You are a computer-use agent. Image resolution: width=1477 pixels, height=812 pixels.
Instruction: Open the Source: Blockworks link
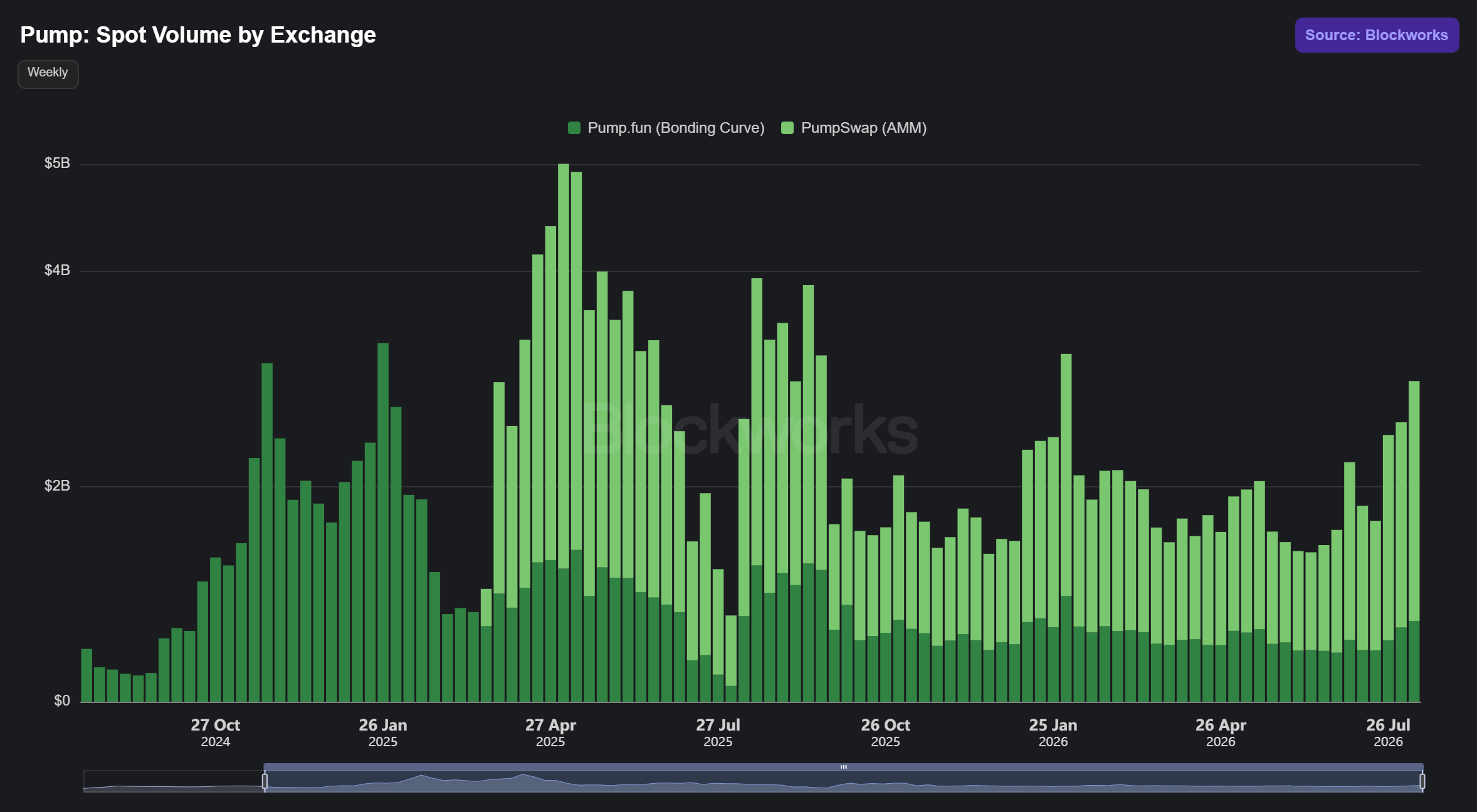click(x=1377, y=35)
